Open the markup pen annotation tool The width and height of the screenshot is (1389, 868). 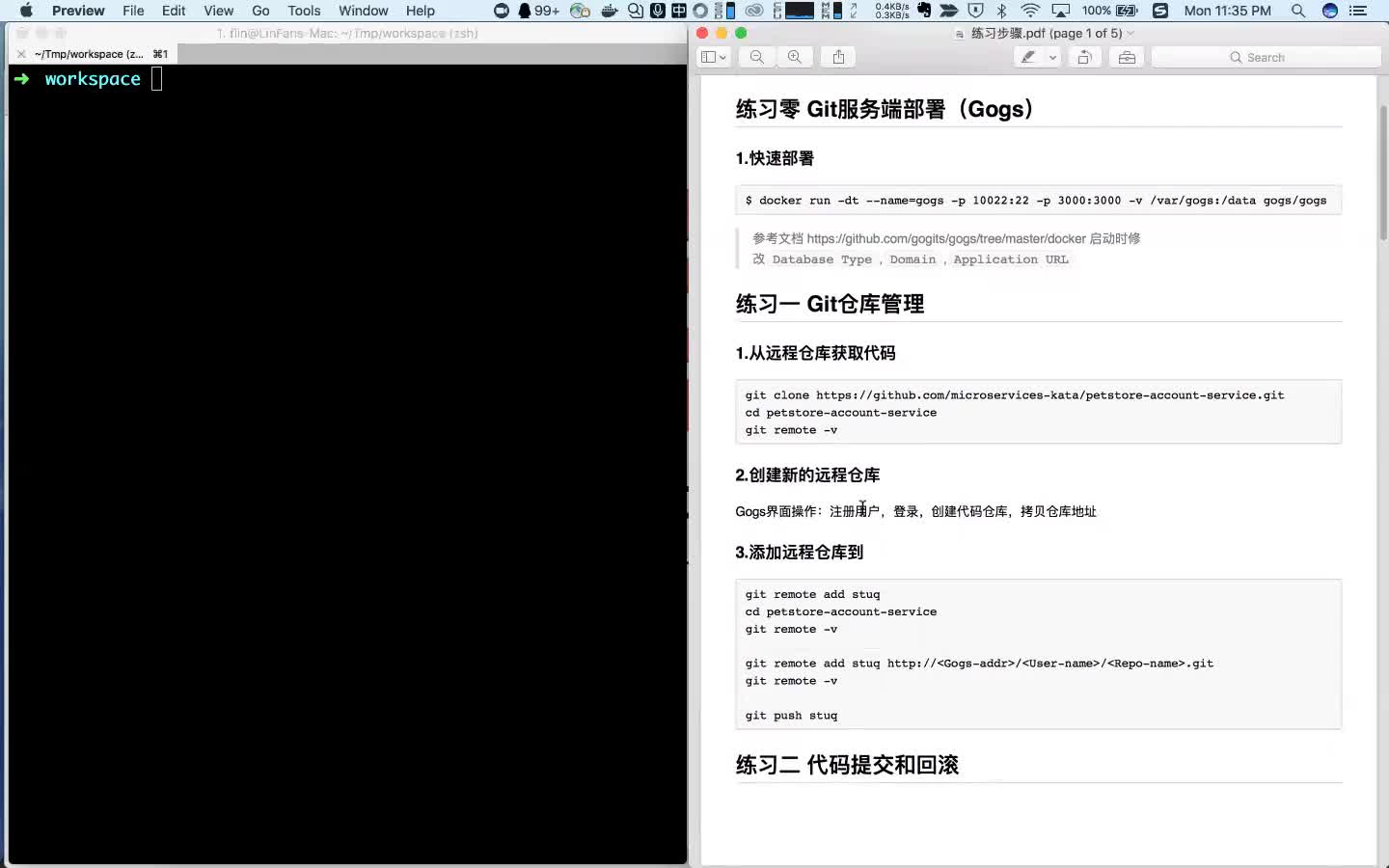pos(1030,57)
